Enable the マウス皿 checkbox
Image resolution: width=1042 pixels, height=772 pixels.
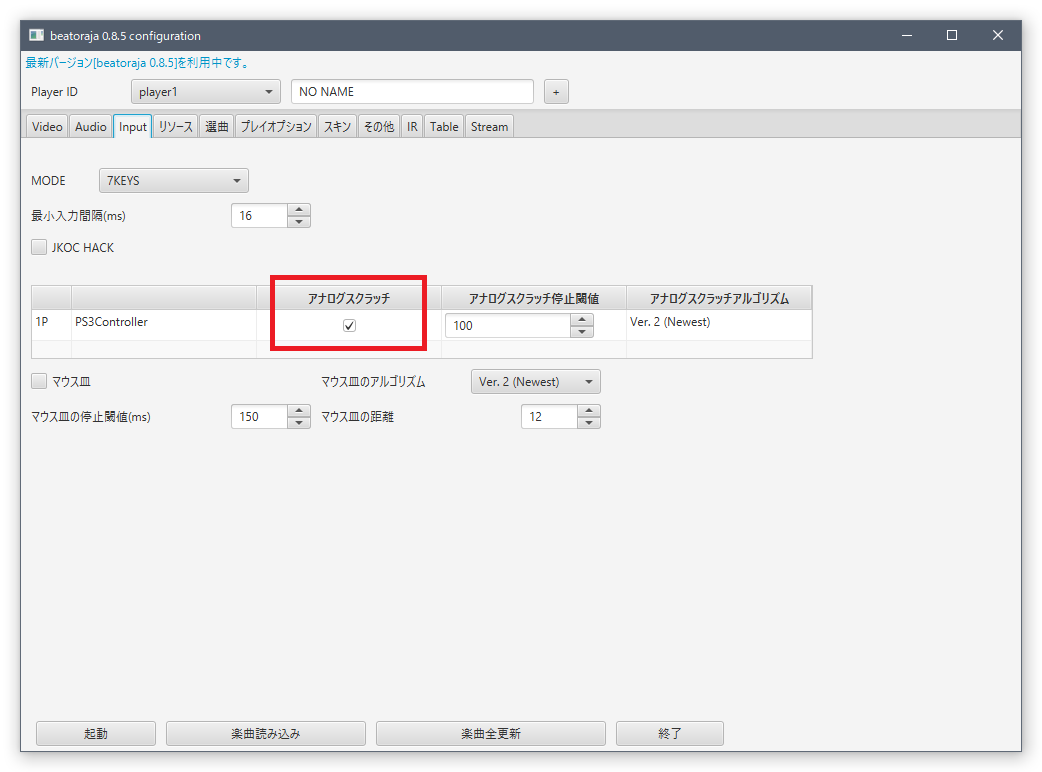[x=40, y=381]
